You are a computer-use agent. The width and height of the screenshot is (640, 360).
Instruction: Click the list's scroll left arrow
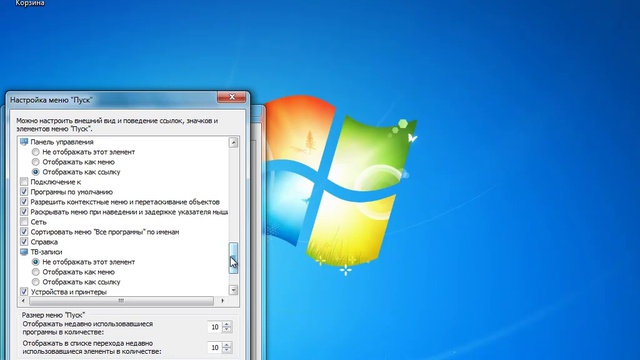[23, 301]
